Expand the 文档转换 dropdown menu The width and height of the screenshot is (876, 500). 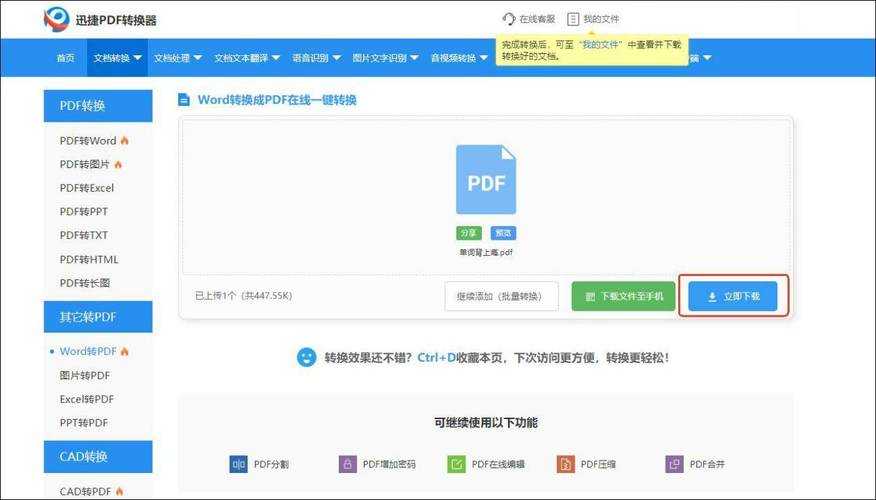(118, 58)
